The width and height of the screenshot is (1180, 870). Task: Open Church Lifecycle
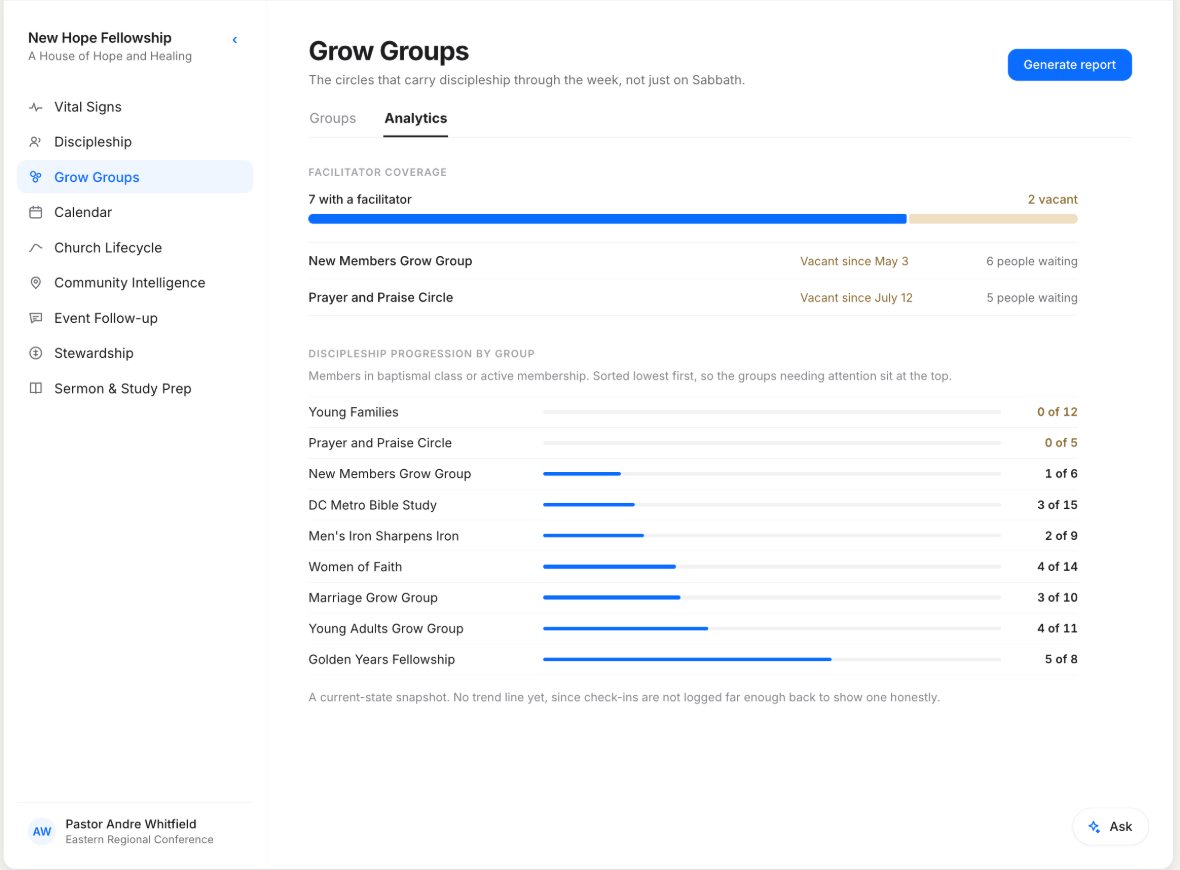[x=135, y=248]
